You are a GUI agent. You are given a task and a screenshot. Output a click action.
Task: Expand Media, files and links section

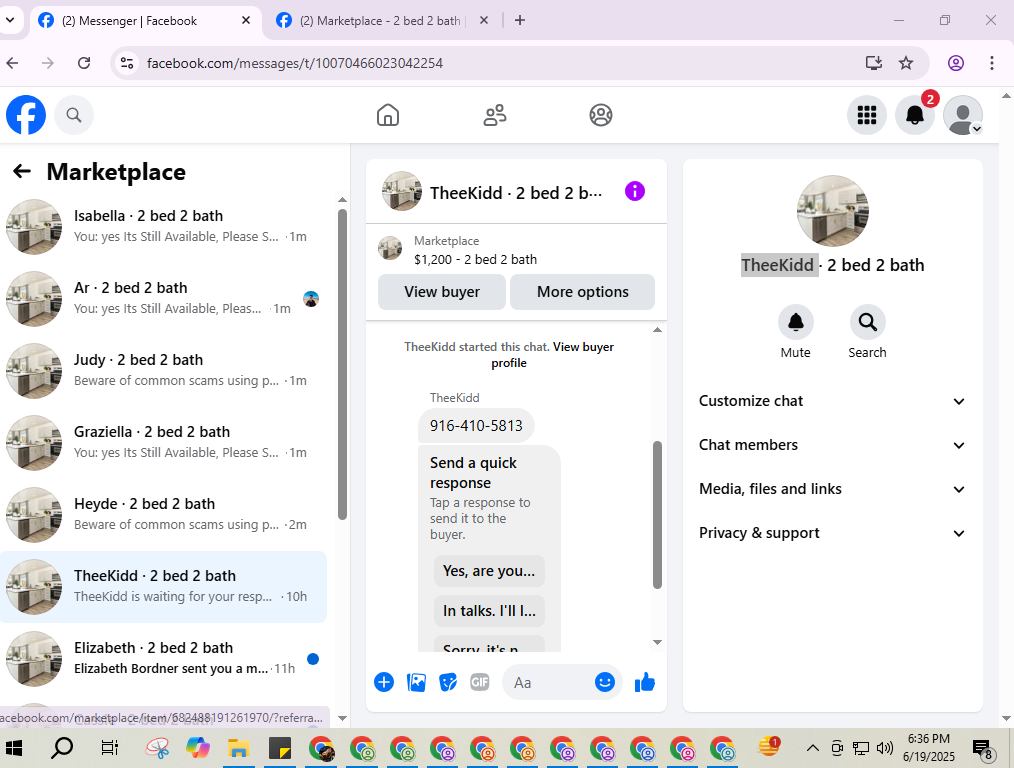(x=832, y=489)
